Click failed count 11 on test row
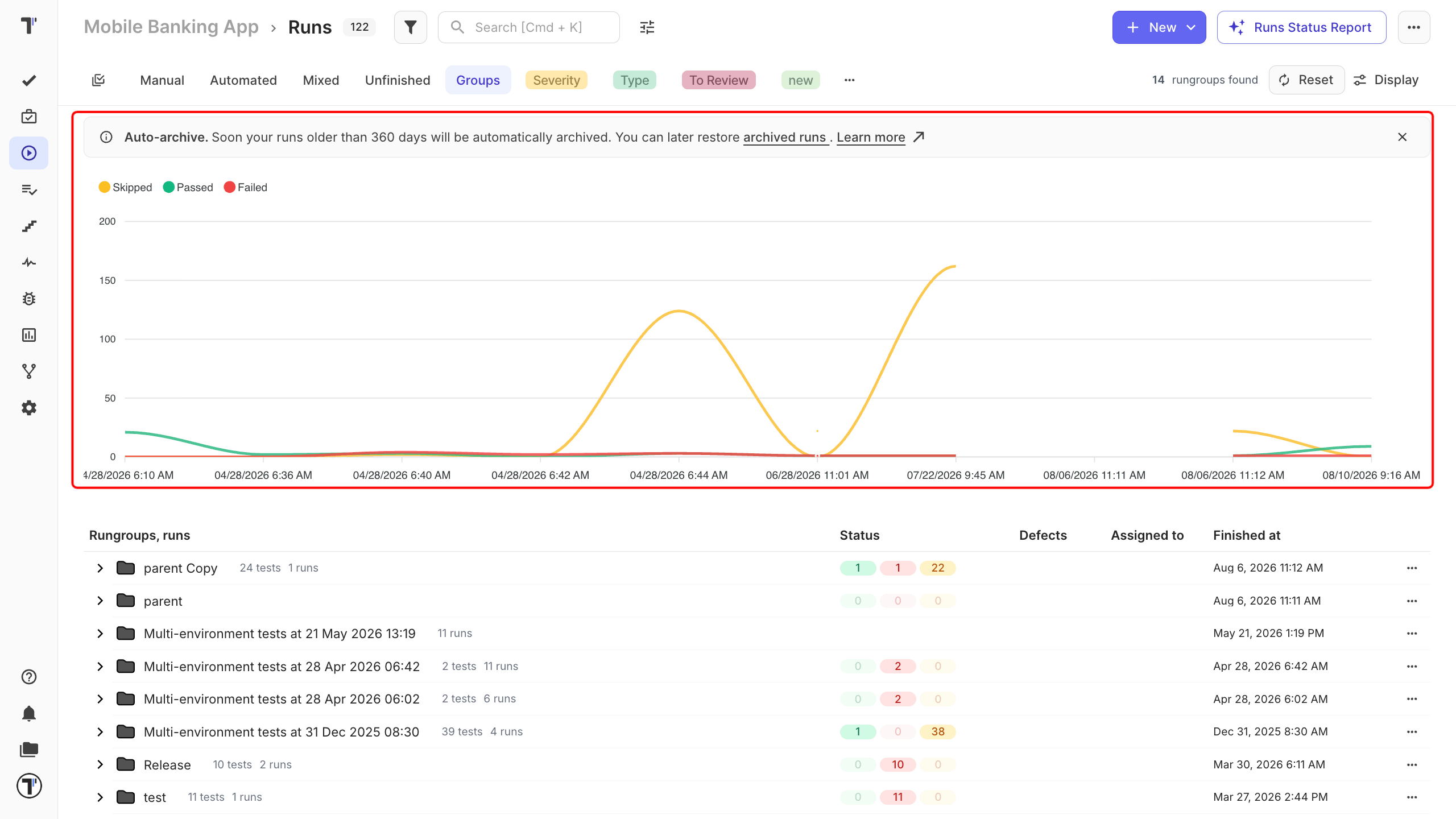 pos(898,797)
